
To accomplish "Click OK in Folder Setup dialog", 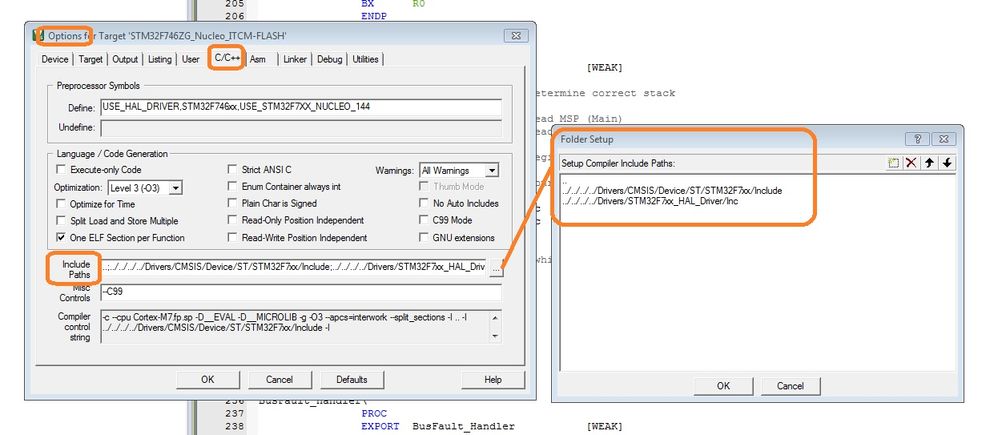I will coord(723,386).
